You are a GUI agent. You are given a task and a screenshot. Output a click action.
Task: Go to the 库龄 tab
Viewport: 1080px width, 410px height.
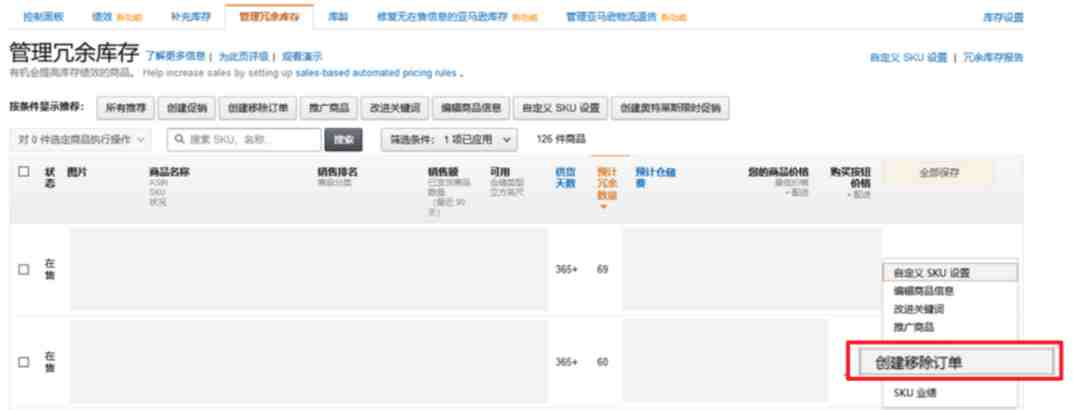click(x=338, y=17)
